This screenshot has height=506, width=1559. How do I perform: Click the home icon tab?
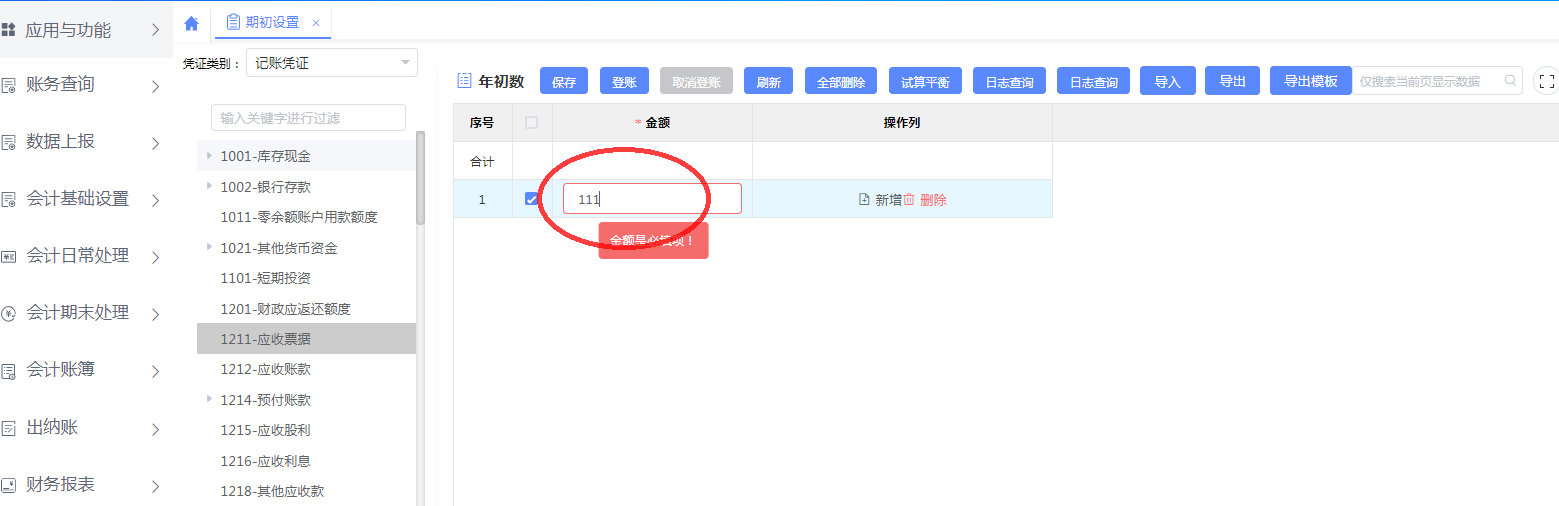click(191, 23)
